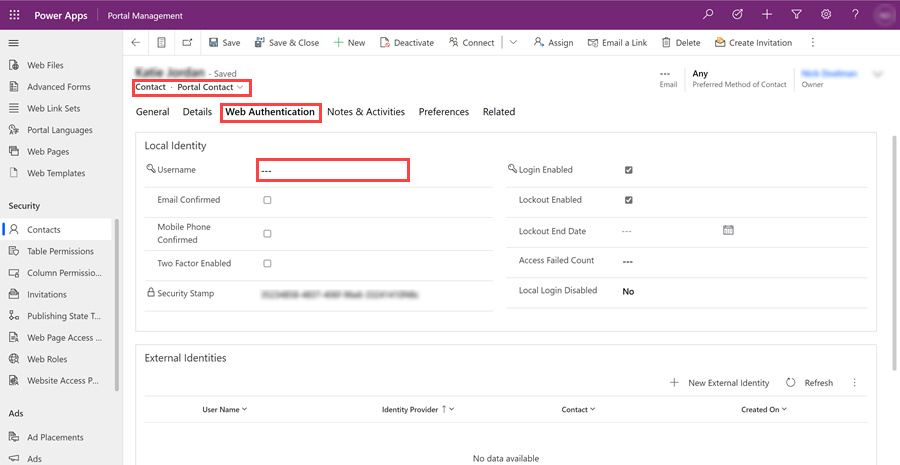This screenshot has height=465, width=900.
Task: Click Create Invitation command
Action: coord(753,42)
